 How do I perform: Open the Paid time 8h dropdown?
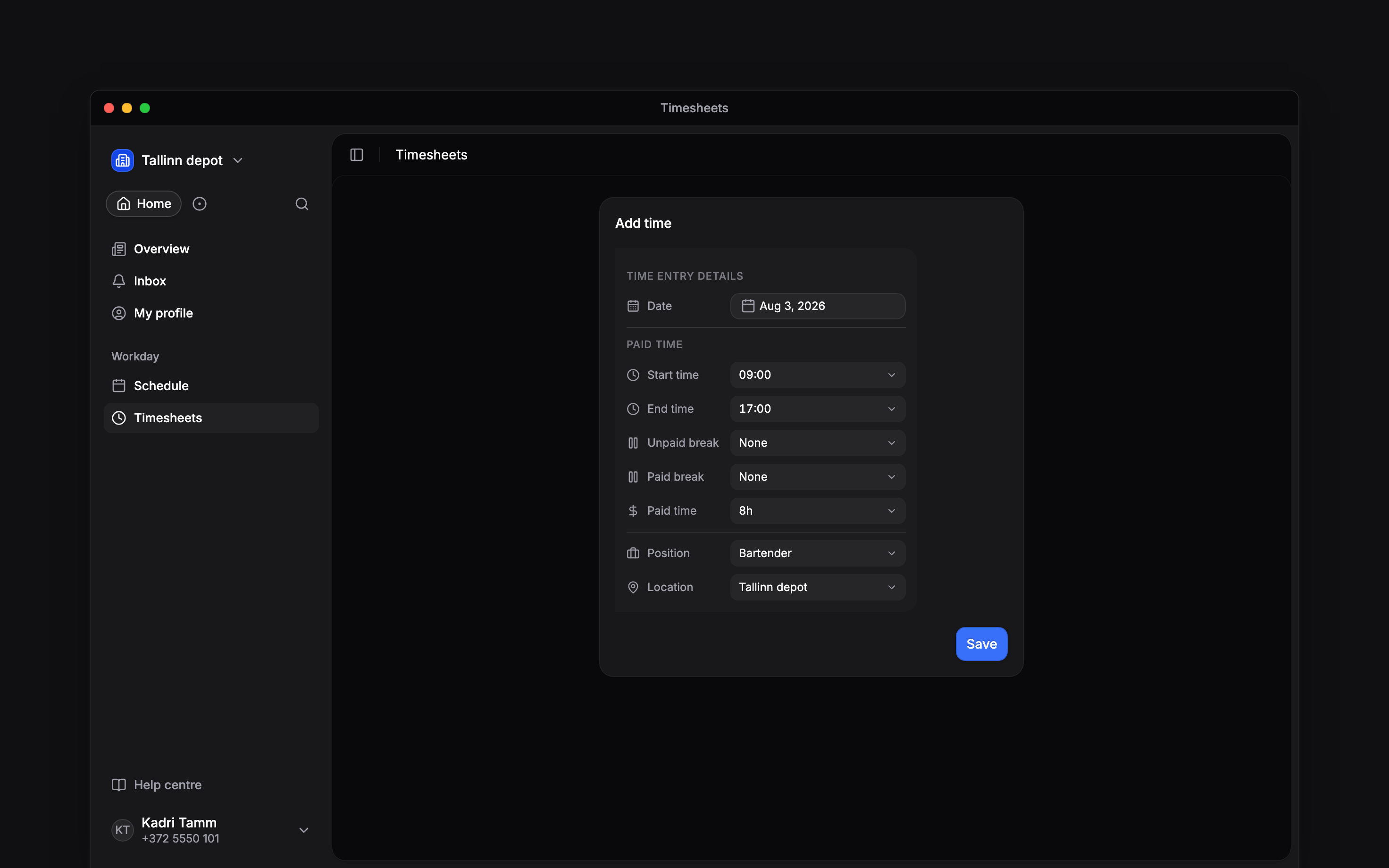point(817,511)
